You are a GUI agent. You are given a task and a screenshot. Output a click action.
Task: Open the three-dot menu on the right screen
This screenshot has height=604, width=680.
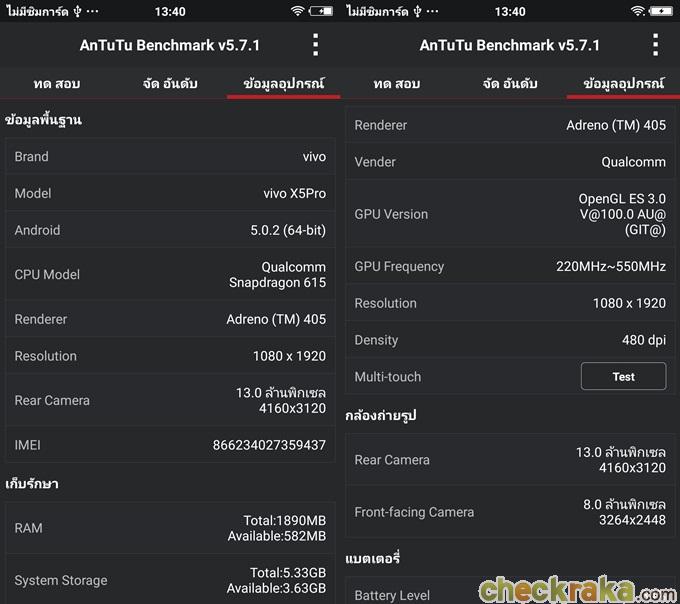point(655,45)
